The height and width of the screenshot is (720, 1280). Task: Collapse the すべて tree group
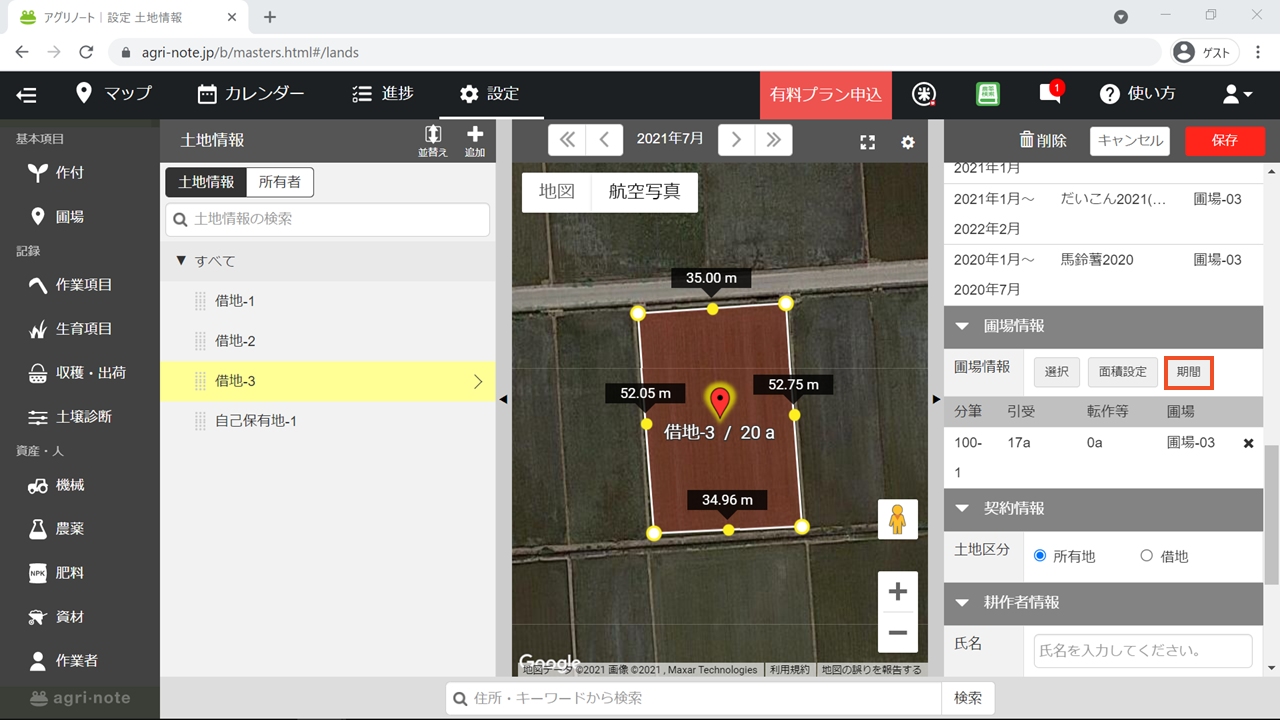(181, 261)
